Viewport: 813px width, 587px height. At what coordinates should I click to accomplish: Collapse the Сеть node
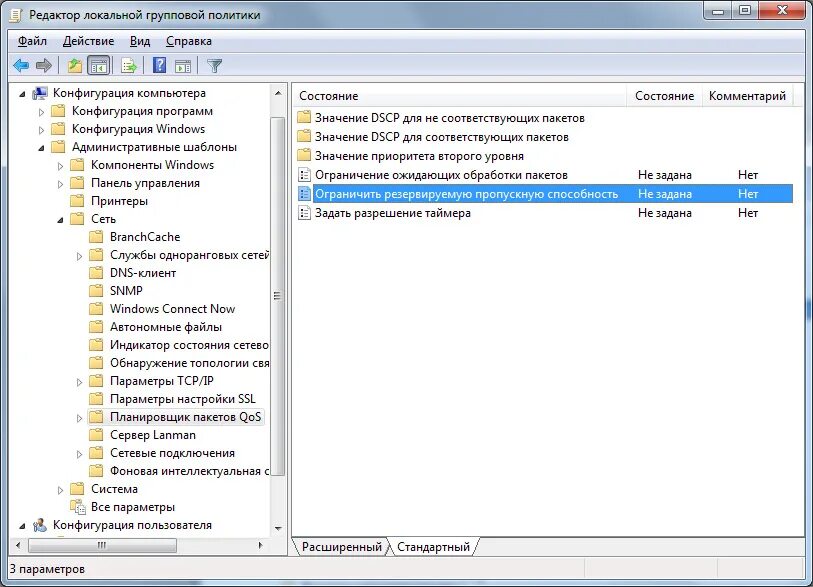(x=60, y=220)
